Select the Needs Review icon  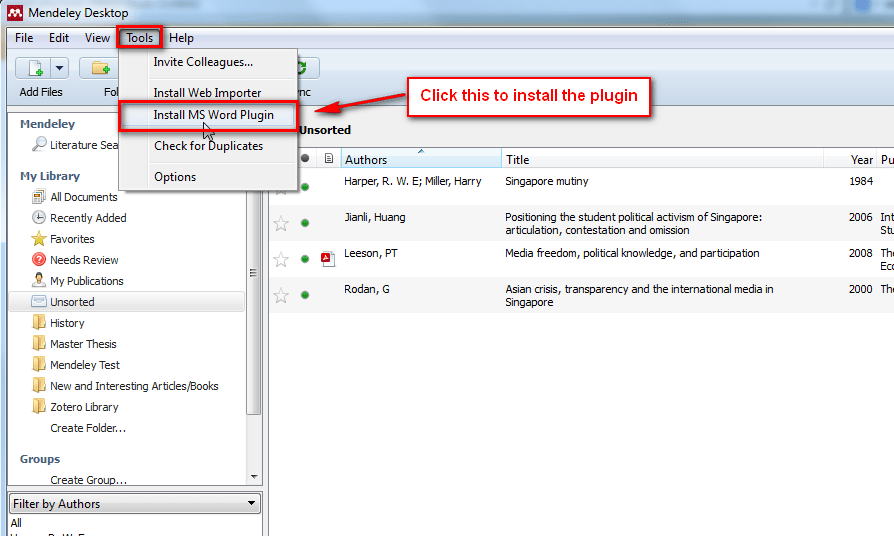pos(39,260)
